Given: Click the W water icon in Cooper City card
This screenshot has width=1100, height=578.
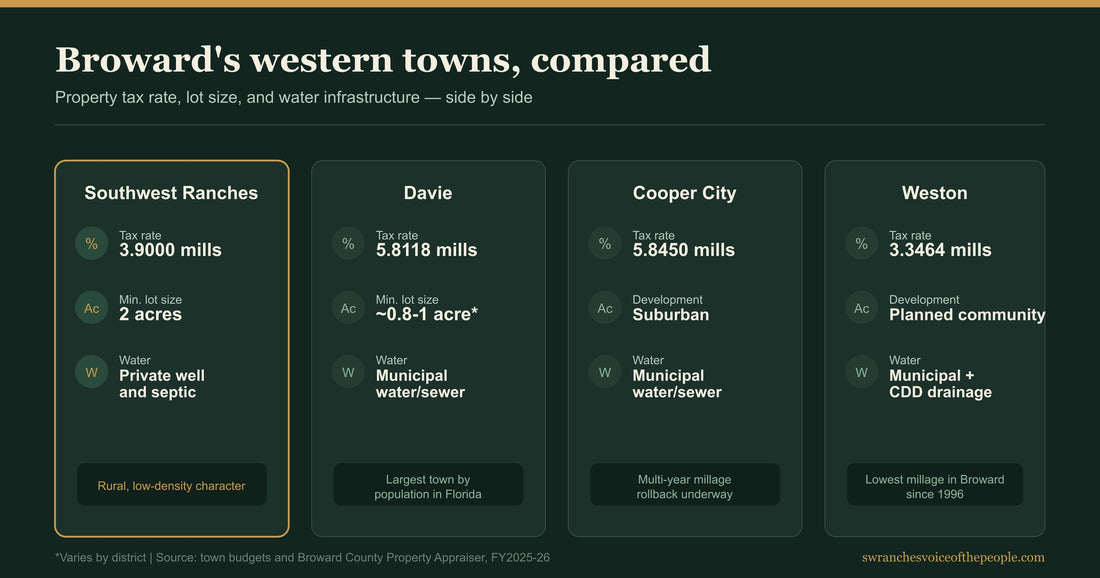Looking at the screenshot, I should pyautogui.click(x=605, y=372).
